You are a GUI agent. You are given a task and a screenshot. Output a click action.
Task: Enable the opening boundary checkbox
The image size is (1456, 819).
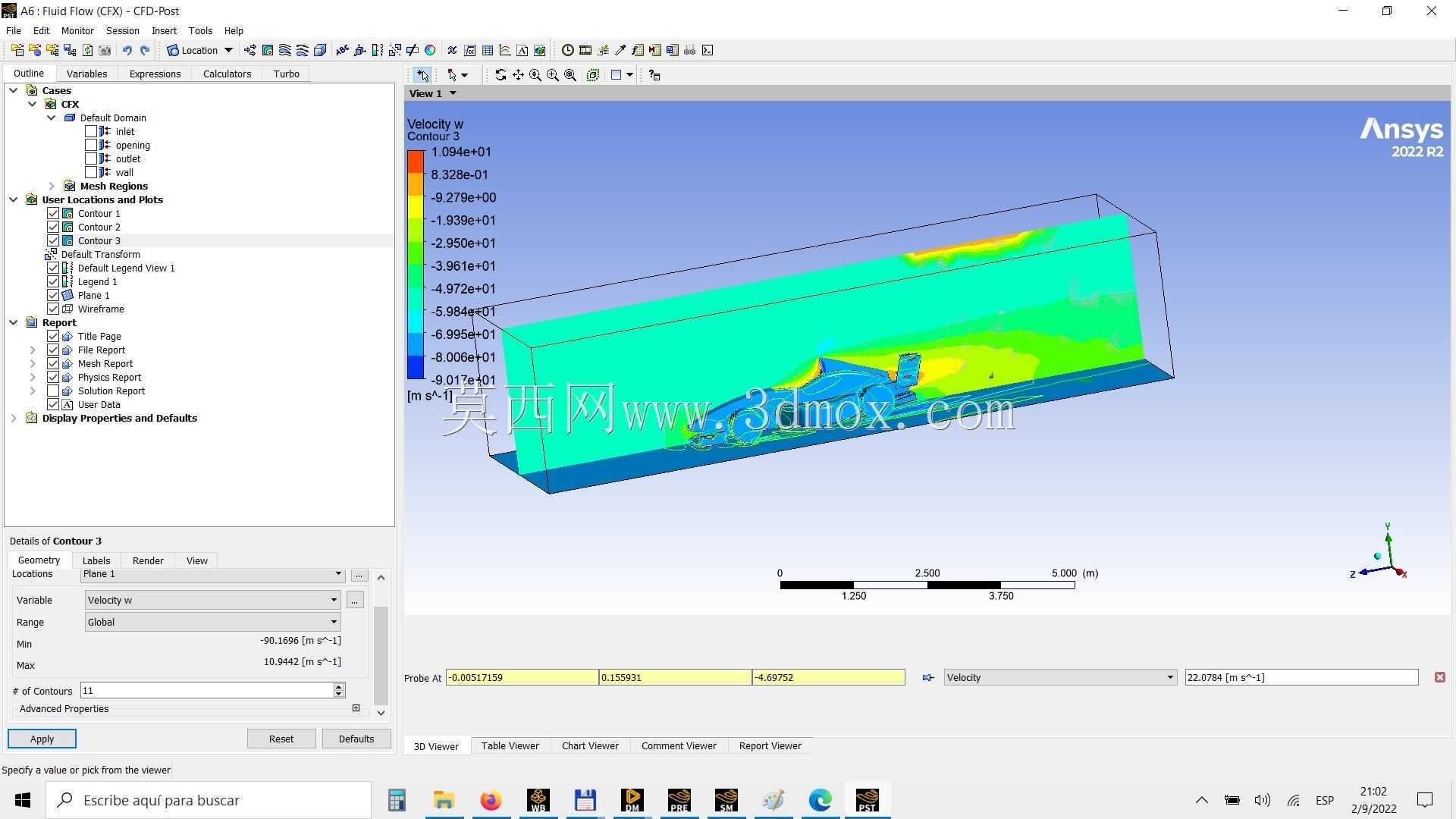click(x=91, y=145)
